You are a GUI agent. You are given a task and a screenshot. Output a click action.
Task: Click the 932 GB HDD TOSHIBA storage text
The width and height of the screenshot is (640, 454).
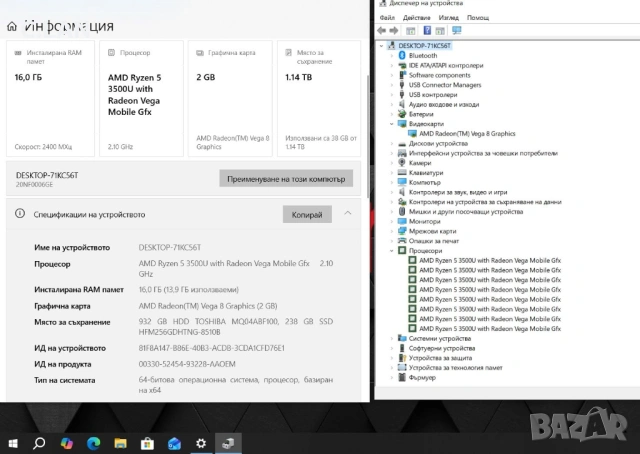(236, 327)
